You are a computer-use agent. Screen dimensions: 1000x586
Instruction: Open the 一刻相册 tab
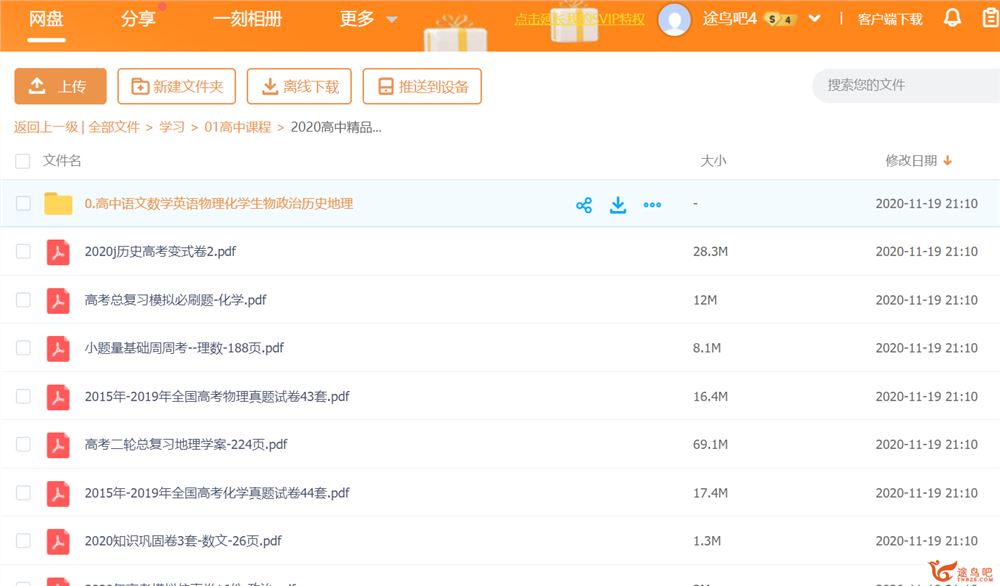click(247, 19)
